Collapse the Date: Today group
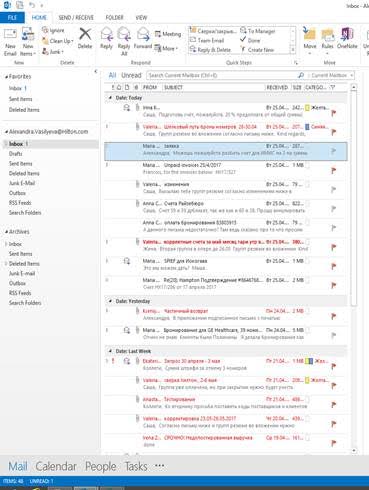 click(110, 98)
